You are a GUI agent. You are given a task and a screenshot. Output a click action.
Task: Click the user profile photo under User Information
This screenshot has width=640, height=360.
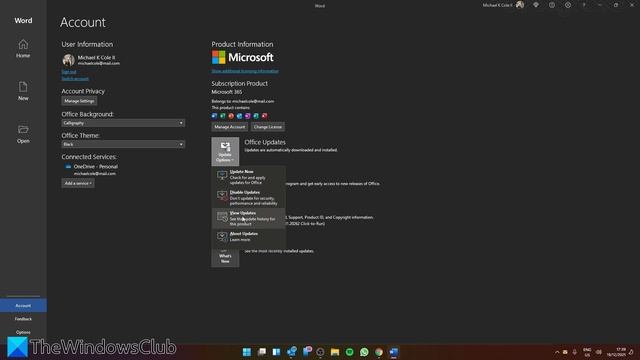68,60
